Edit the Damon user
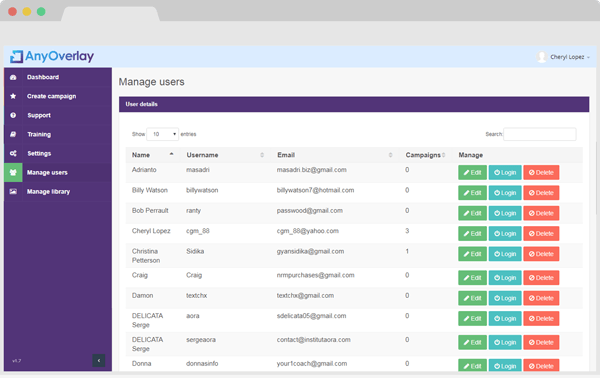This screenshot has height=378, width=600. (473, 298)
